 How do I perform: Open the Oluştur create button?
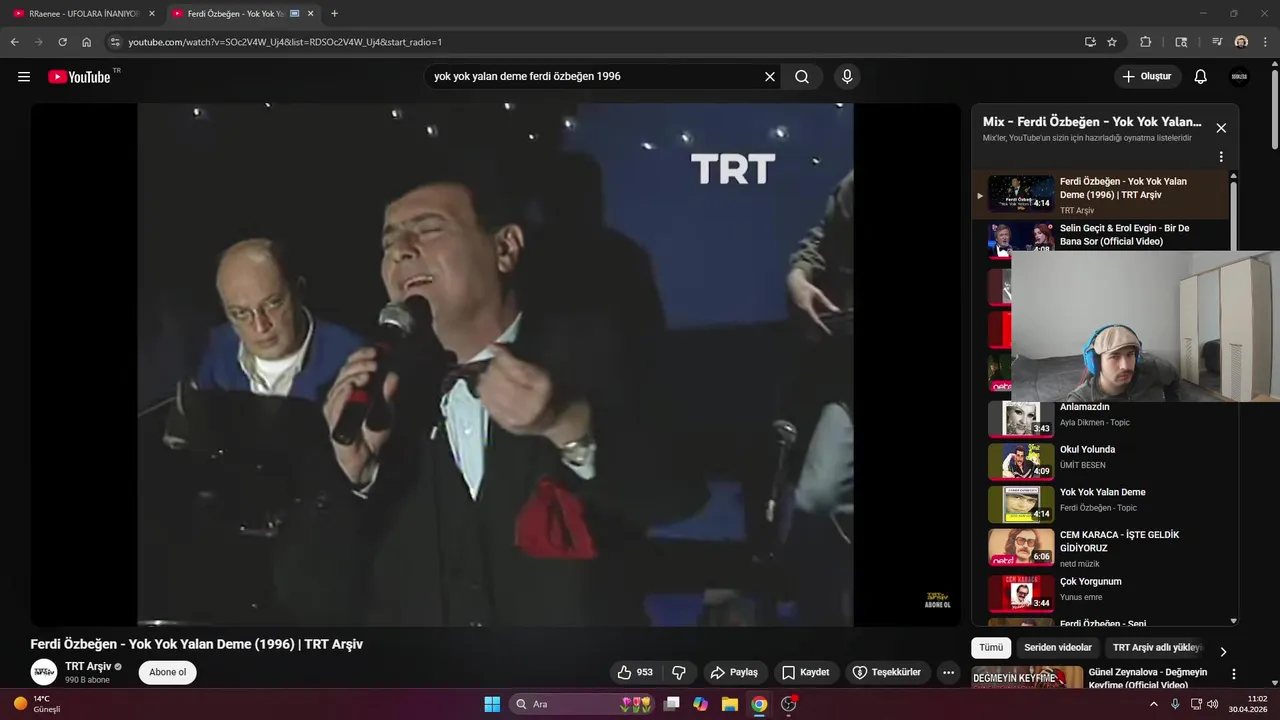[1147, 77]
